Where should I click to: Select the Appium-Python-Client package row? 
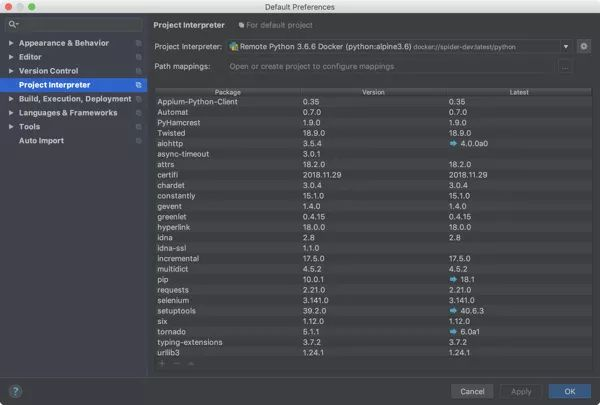[373, 102]
